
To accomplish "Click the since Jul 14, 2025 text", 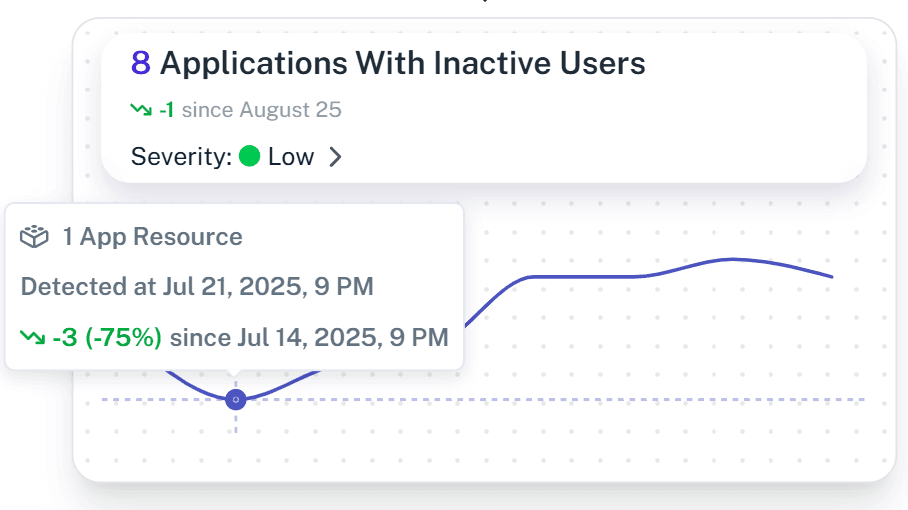I will click(x=309, y=338).
